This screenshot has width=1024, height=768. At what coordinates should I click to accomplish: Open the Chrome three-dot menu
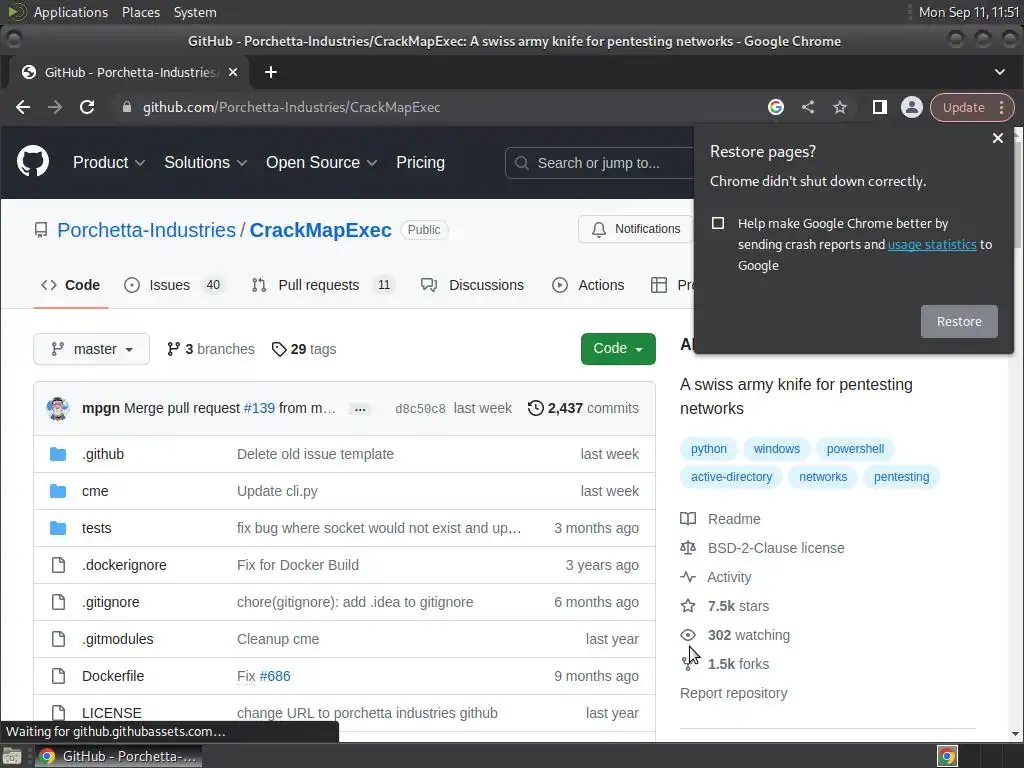coord(1002,107)
